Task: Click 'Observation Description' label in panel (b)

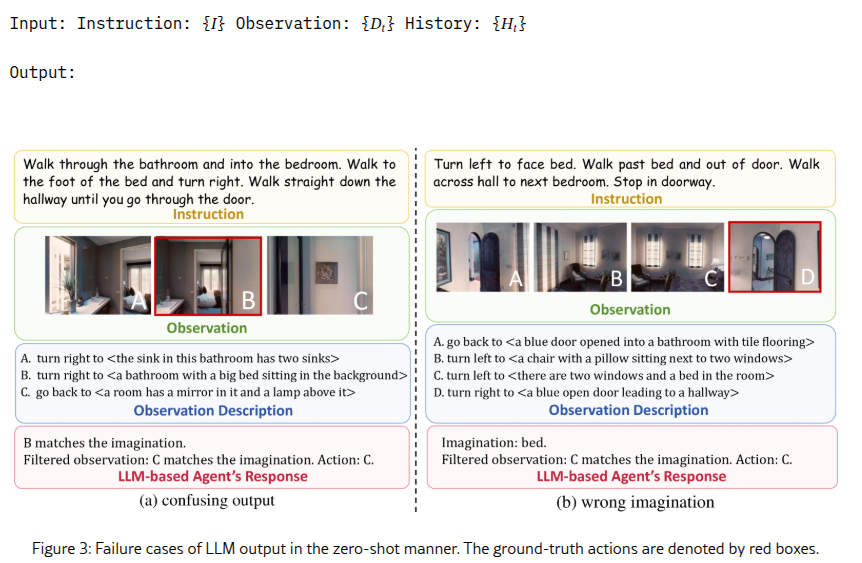Action: click(628, 410)
